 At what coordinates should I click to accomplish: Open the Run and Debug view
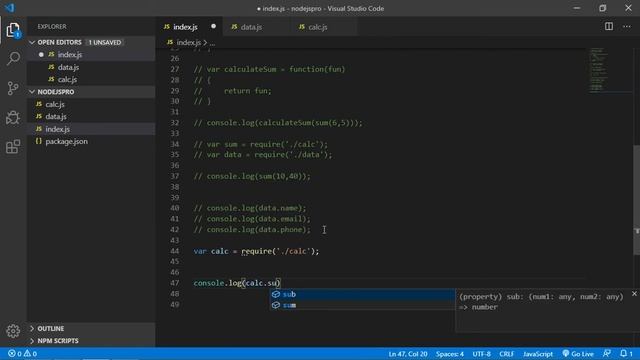tap(13, 118)
